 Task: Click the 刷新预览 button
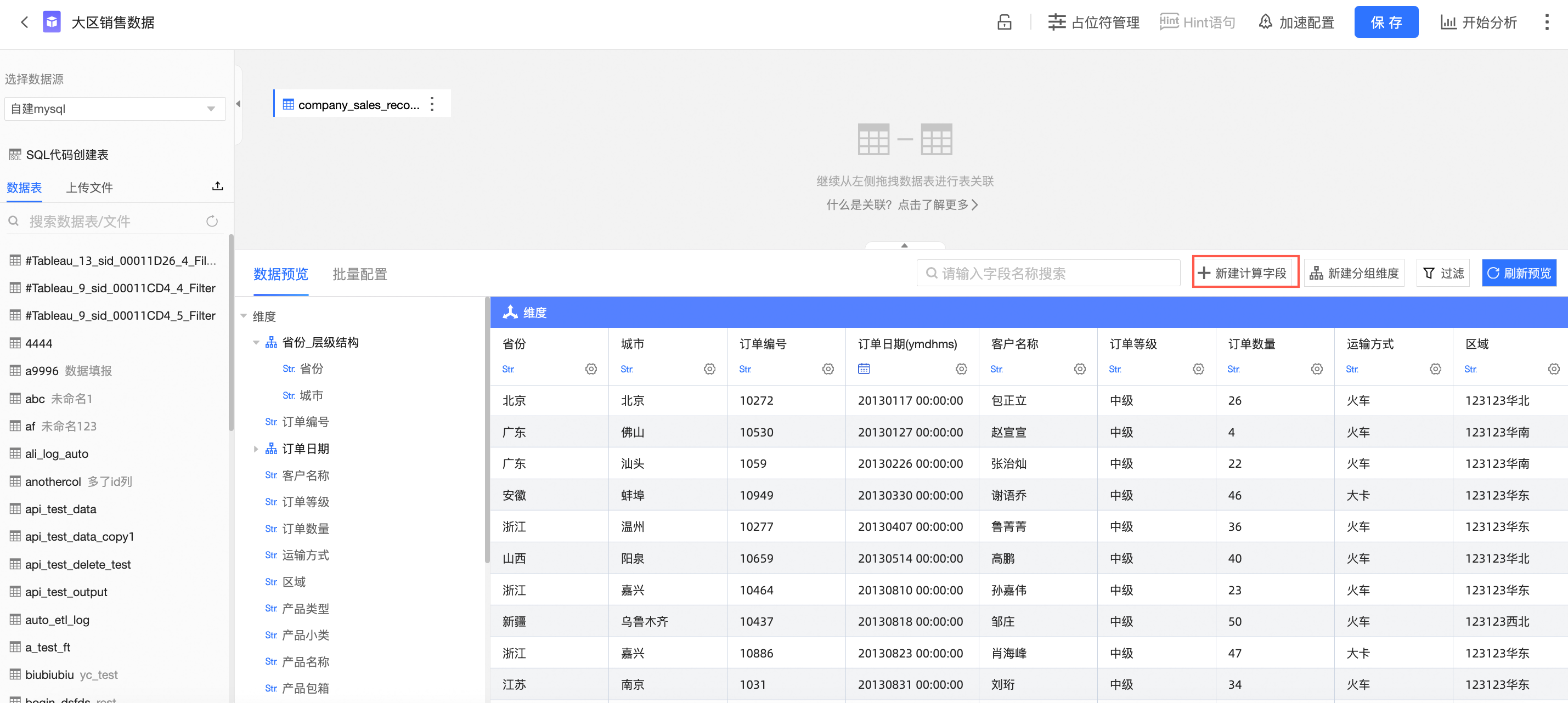(1519, 273)
